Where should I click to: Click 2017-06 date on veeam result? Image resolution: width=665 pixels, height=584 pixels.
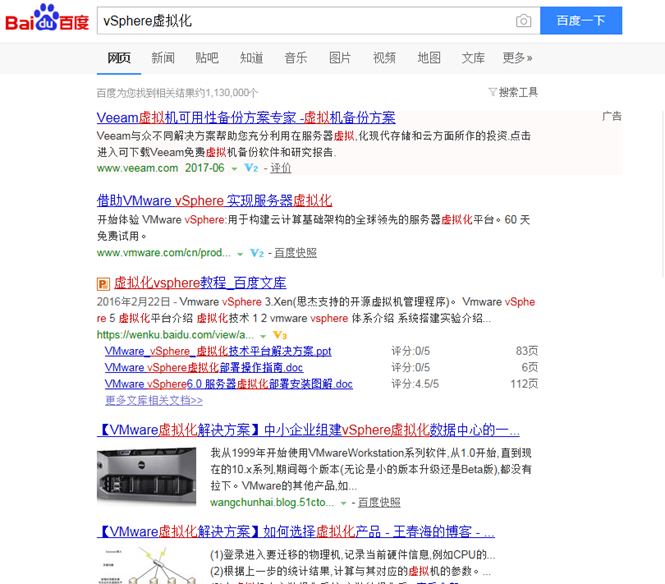[x=204, y=168]
